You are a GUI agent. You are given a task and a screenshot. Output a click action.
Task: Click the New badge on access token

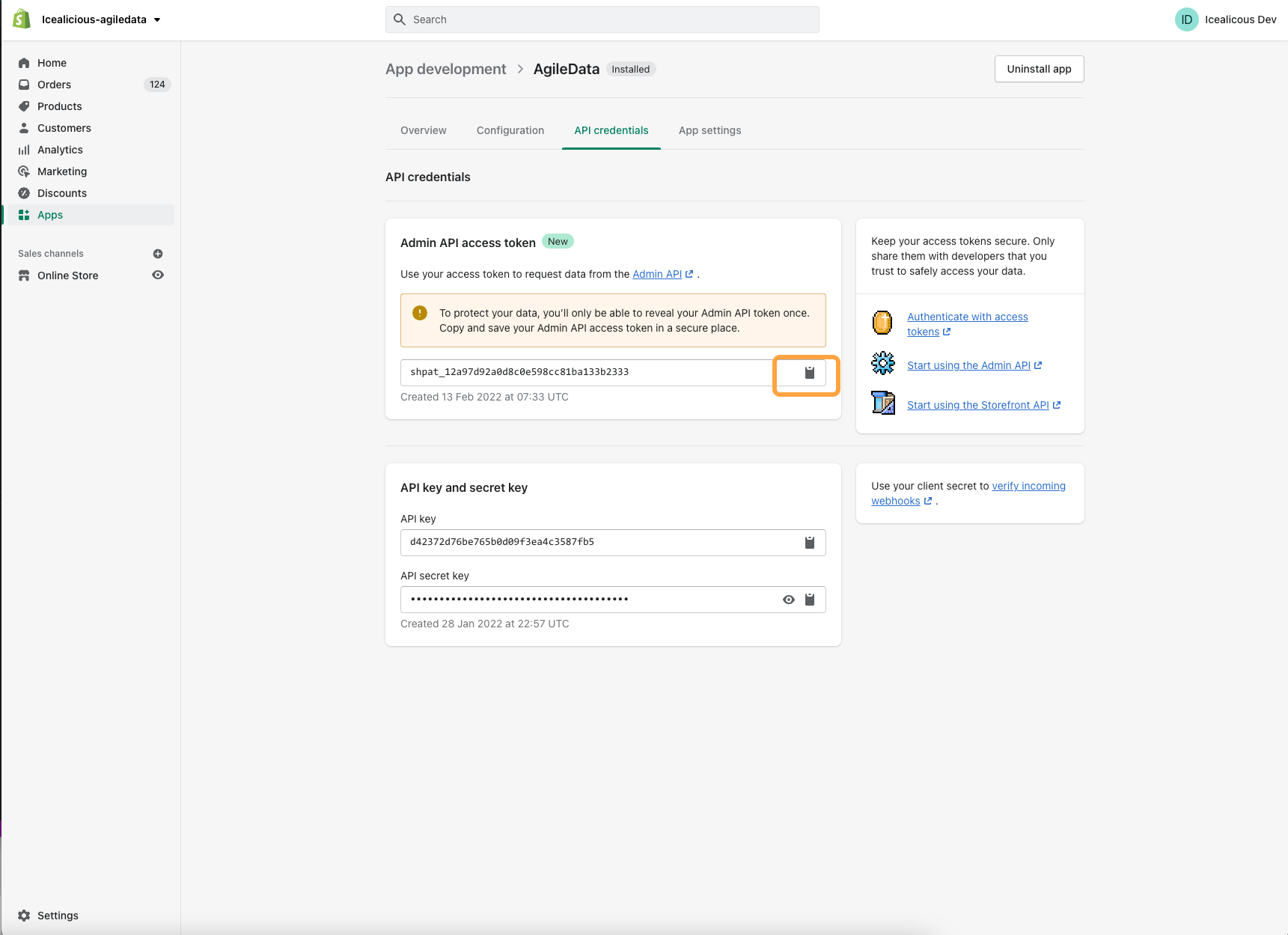558,241
